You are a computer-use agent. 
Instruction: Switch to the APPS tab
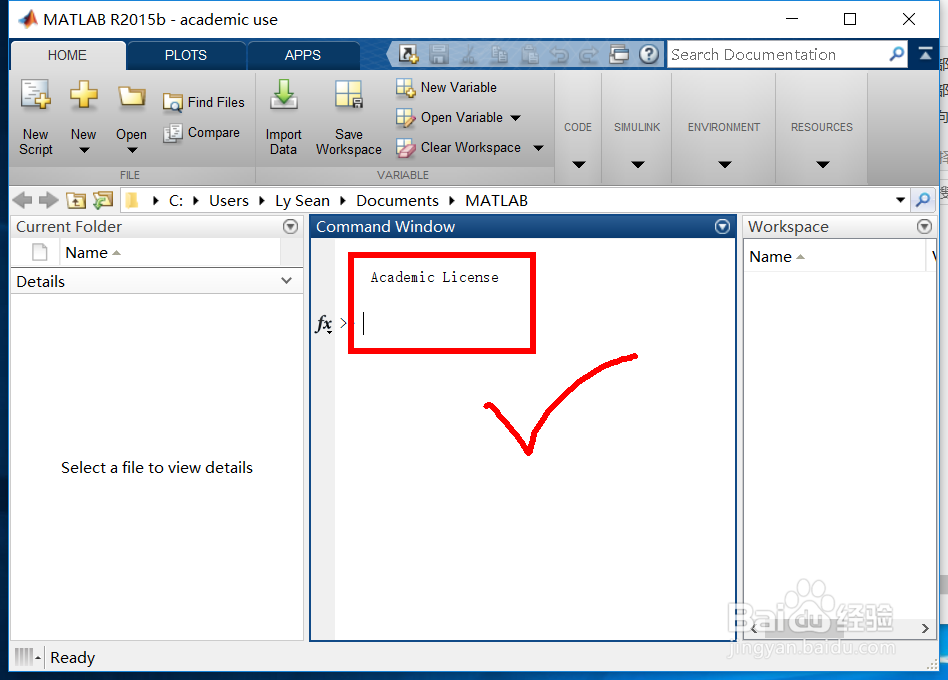point(302,55)
